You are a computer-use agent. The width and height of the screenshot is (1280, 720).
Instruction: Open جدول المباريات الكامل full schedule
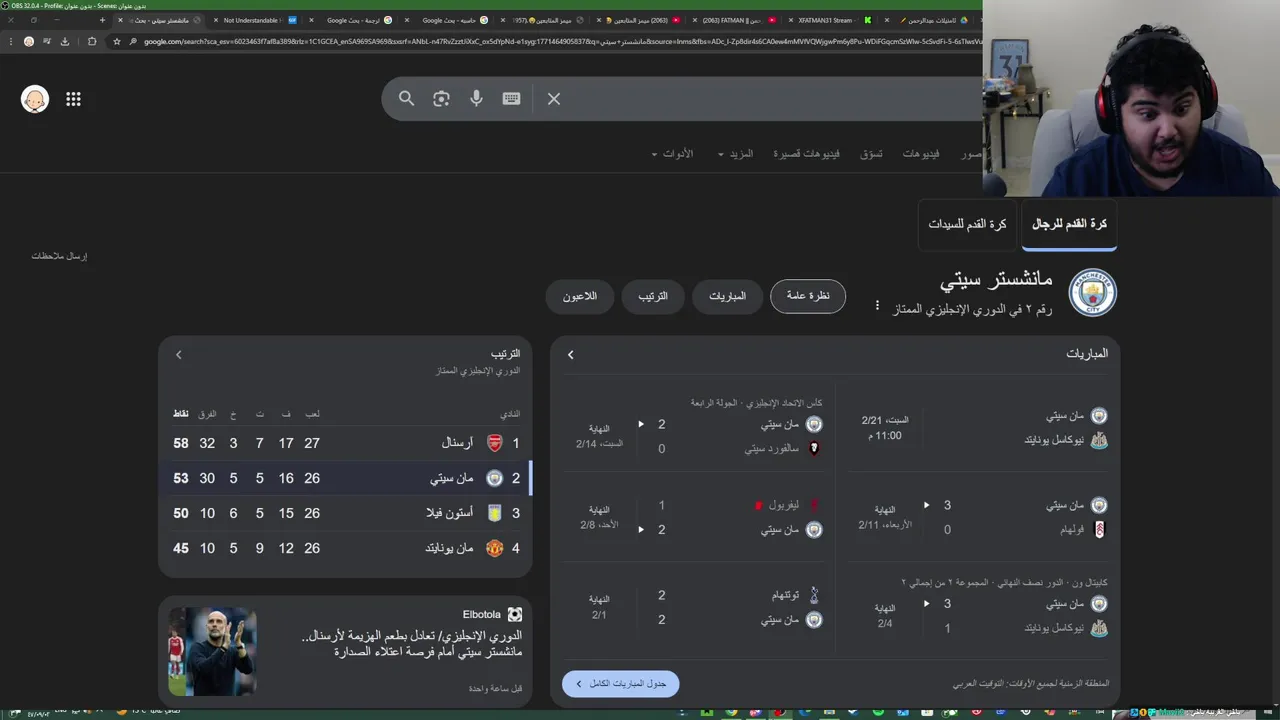point(620,684)
